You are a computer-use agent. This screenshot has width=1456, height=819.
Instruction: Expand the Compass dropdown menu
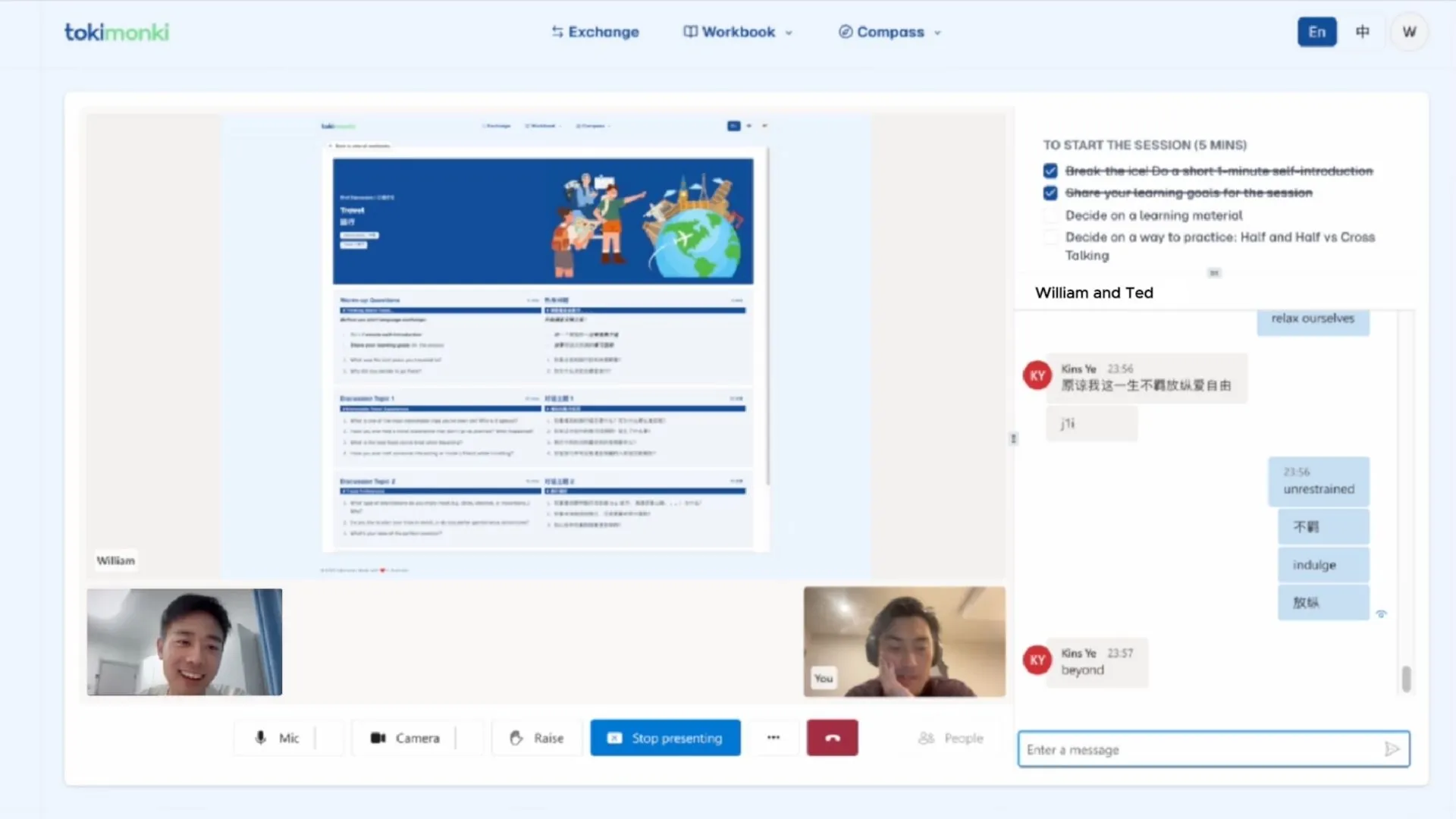pos(890,32)
